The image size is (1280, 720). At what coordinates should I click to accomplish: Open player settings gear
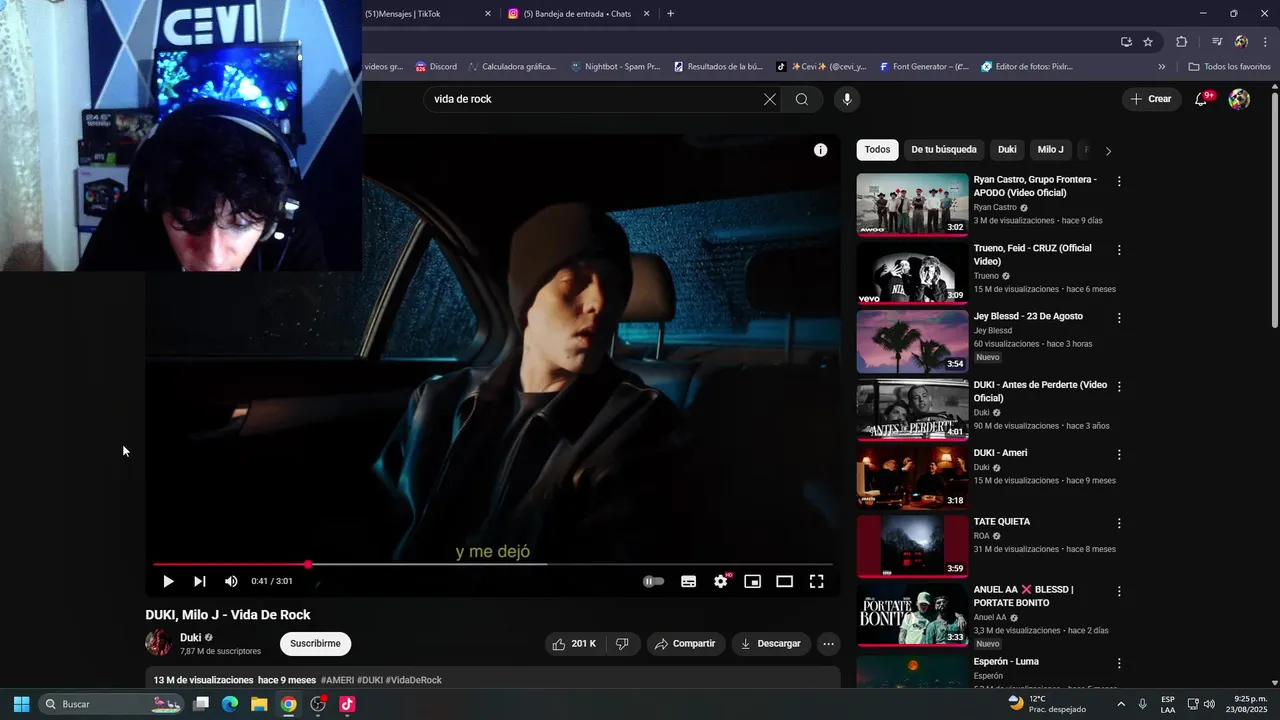(720, 581)
